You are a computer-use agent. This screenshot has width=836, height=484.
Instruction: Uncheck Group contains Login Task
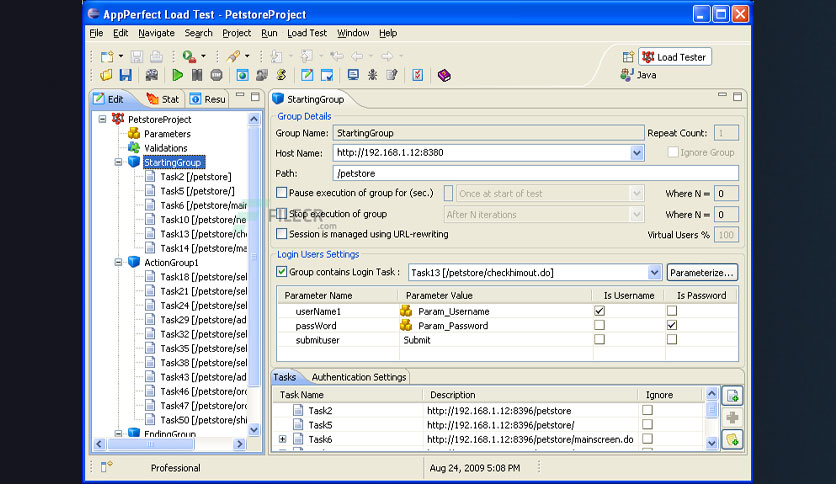coord(282,271)
